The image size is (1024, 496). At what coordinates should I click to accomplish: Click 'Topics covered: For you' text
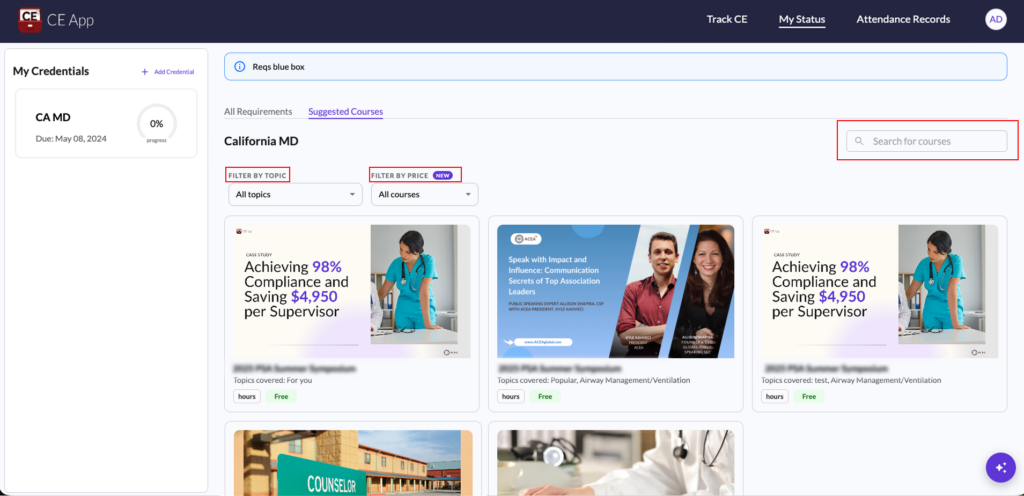click(275, 380)
